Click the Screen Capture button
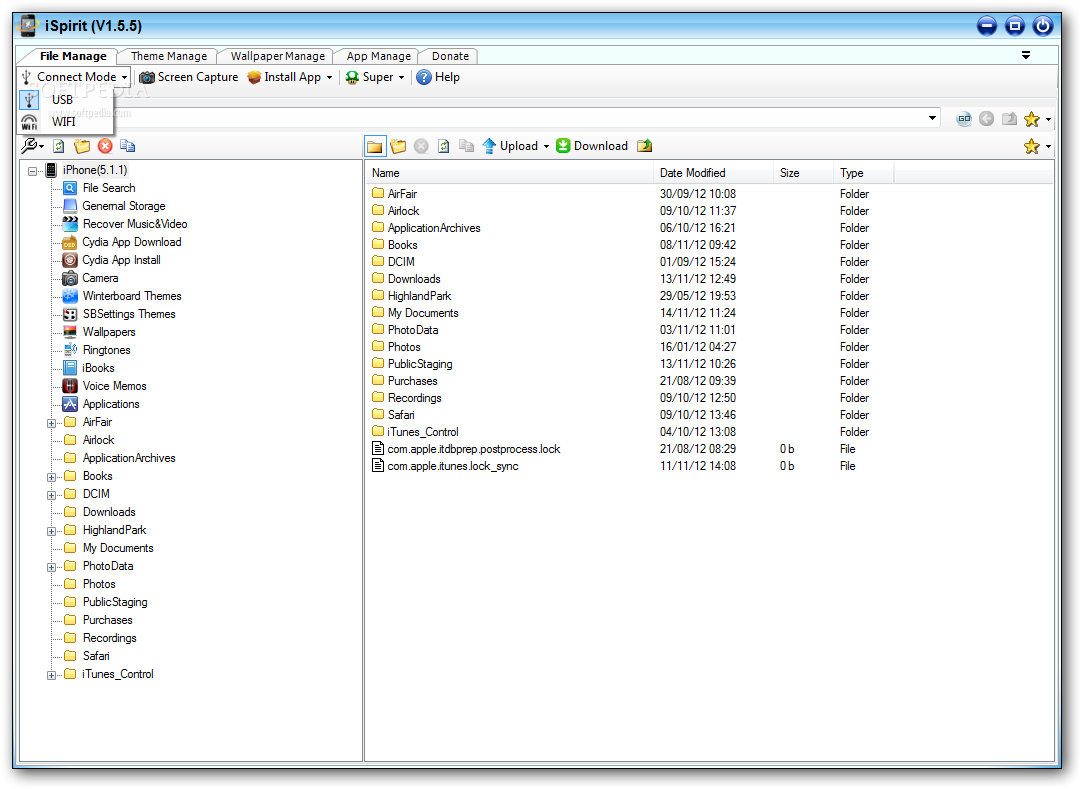 pos(188,77)
